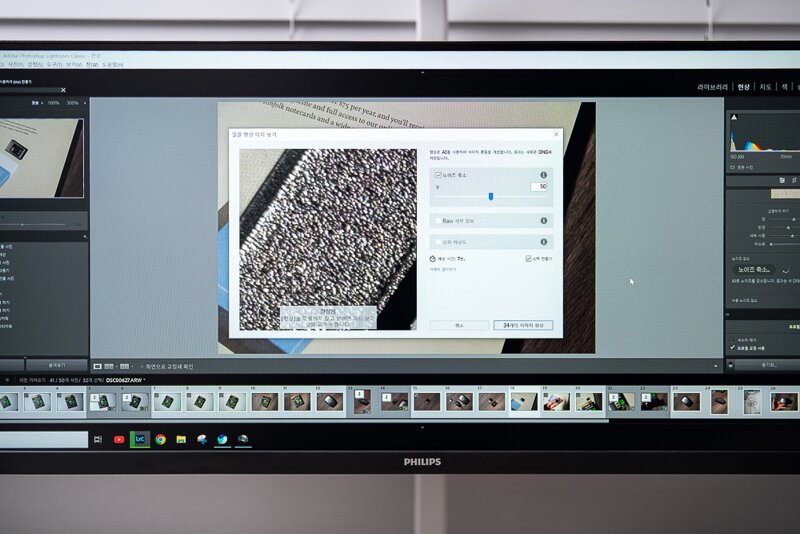Click info icon in Super Resolution row
Screen dimensions: 800x534
543,242
